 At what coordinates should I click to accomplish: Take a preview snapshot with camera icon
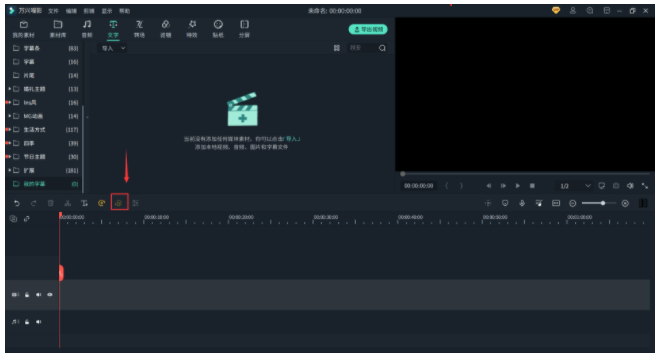(x=616, y=186)
